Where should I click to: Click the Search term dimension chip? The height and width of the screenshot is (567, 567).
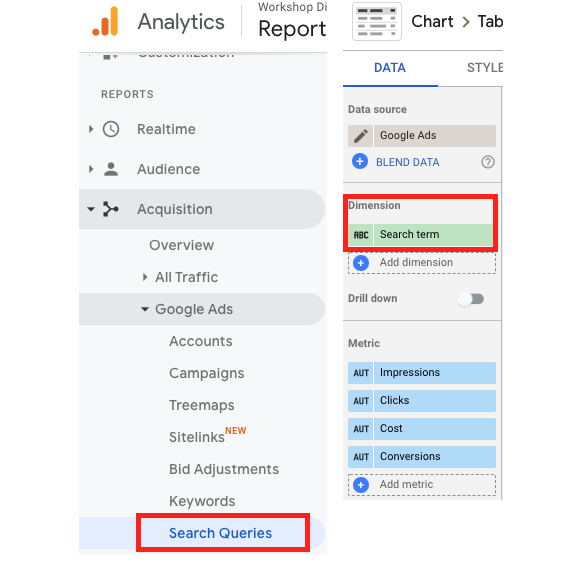tap(433, 235)
